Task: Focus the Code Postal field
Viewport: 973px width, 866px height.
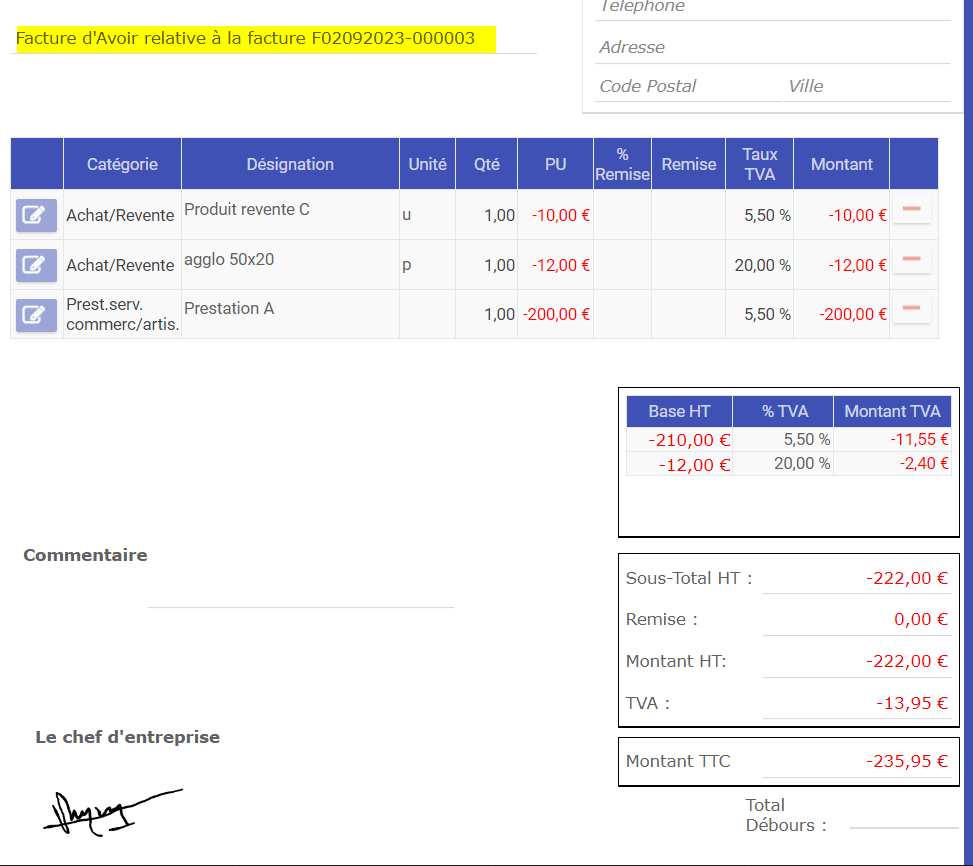Action: 686,87
